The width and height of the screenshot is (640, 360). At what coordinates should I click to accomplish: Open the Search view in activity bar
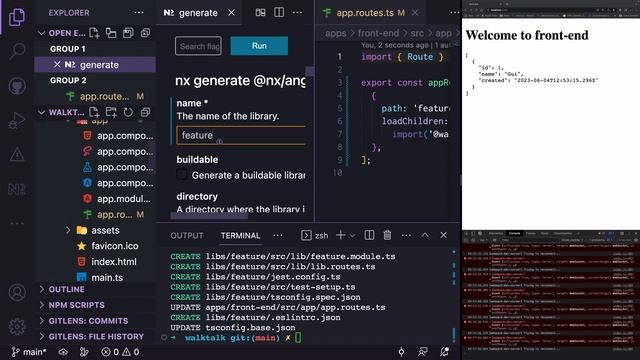click(x=17, y=51)
